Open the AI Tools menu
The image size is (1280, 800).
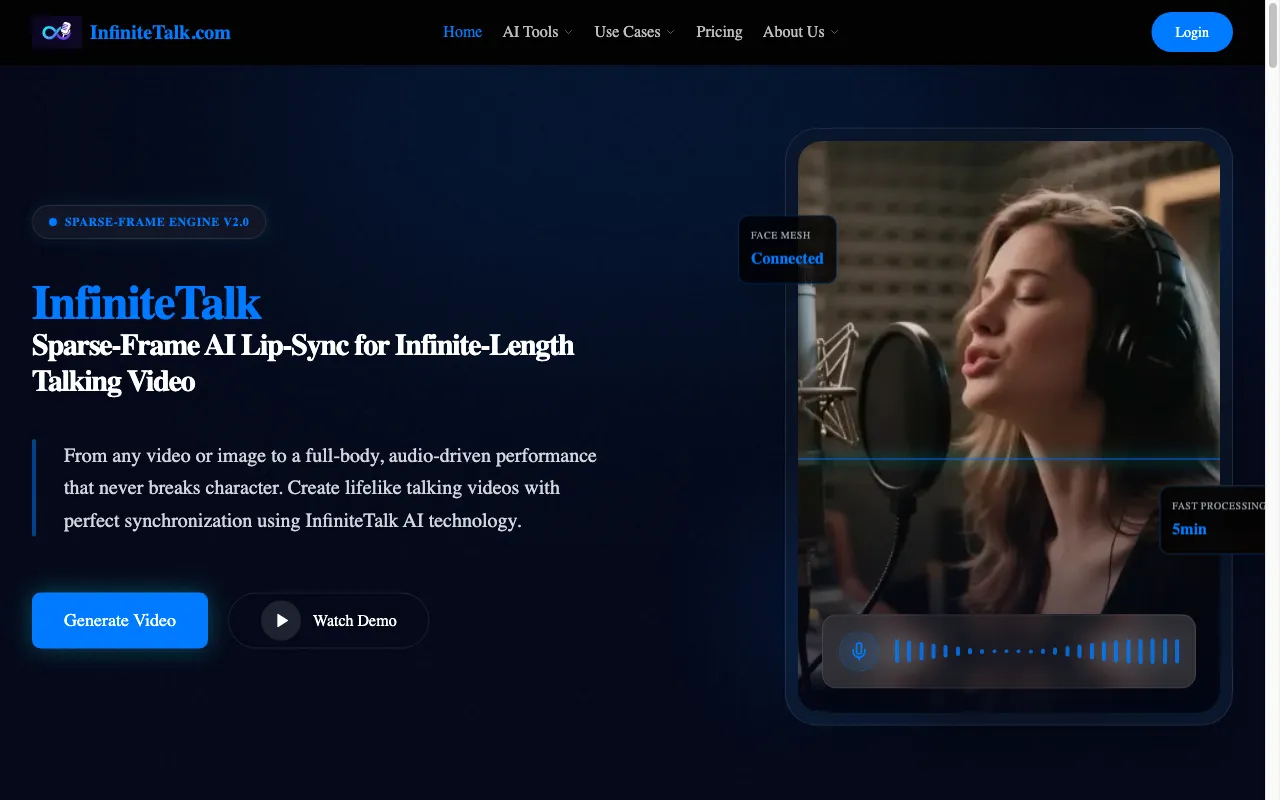click(x=530, y=32)
